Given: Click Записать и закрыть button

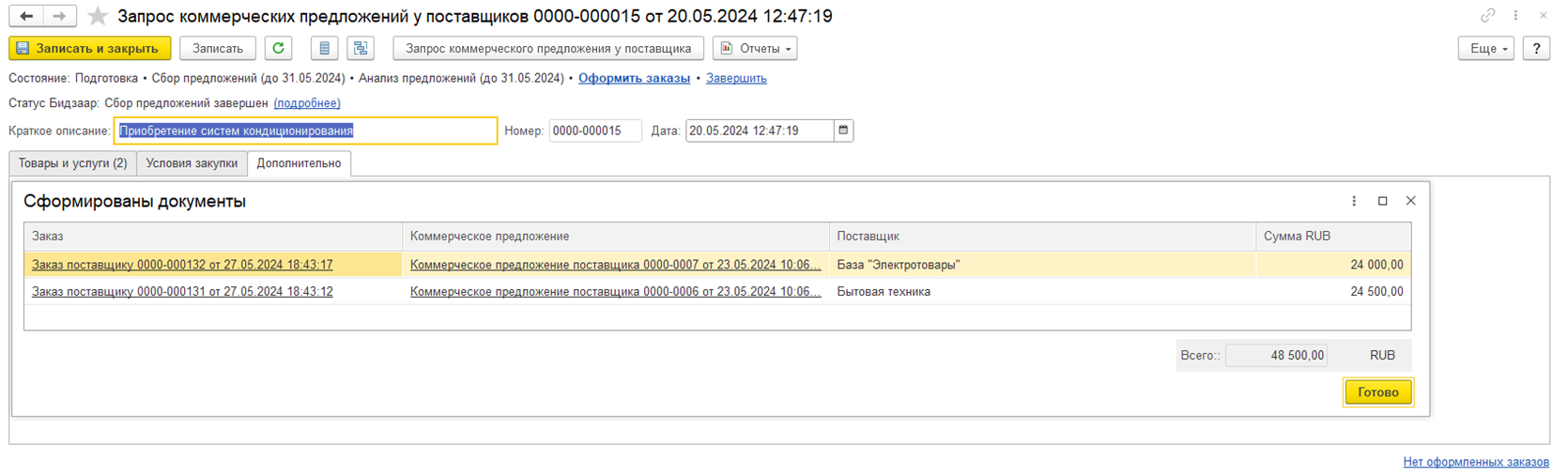Looking at the screenshot, I should pyautogui.click(x=89, y=48).
